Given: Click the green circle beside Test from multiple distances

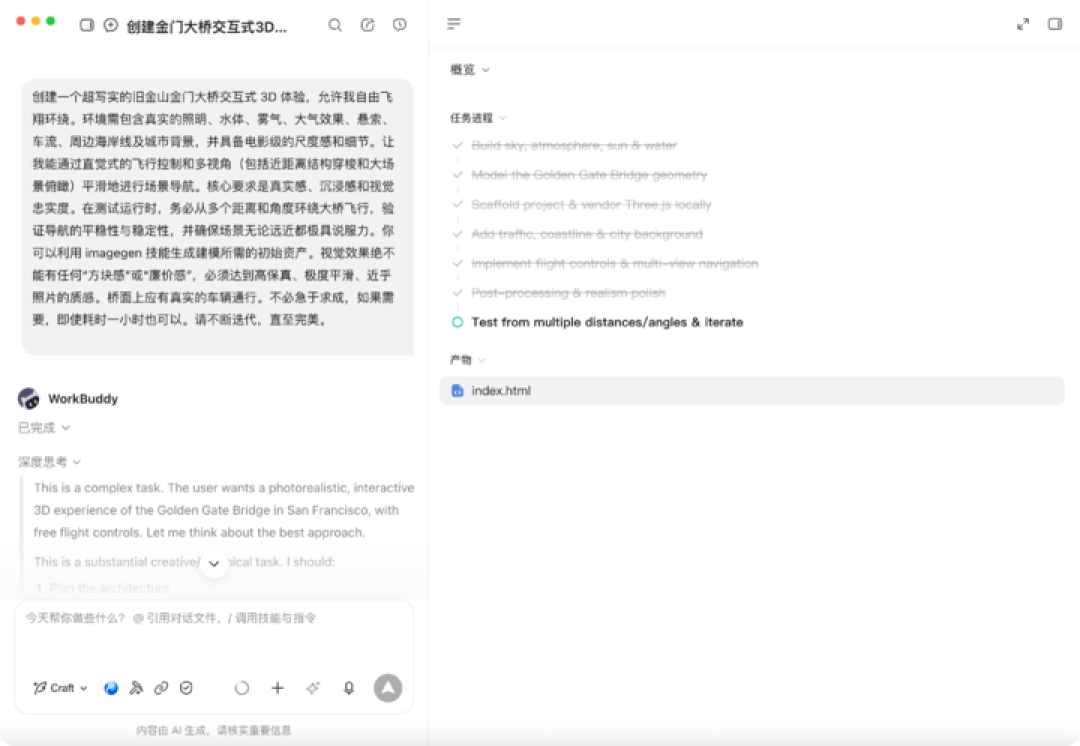Looking at the screenshot, I should (x=457, y=322).
